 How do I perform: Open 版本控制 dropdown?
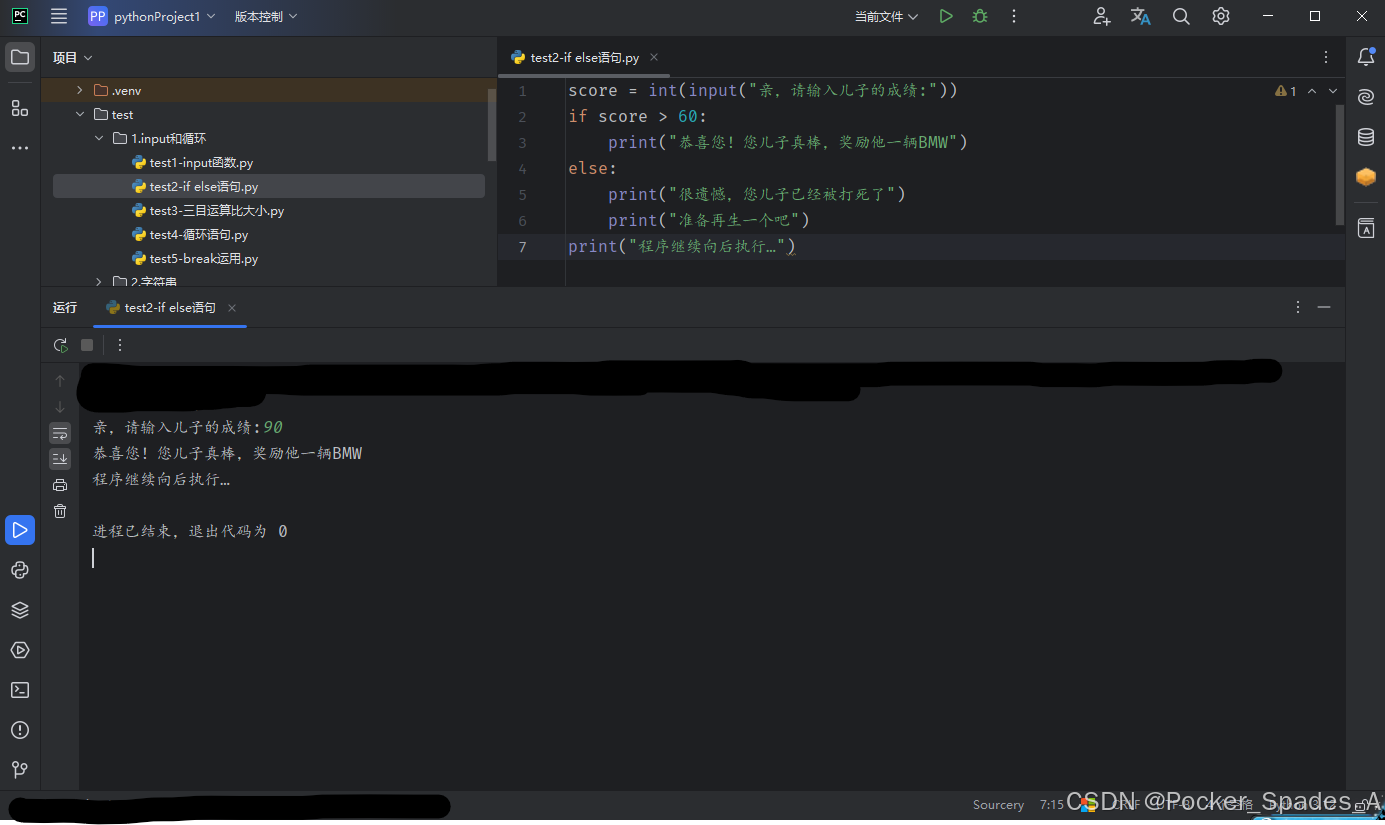pos(266,16)
